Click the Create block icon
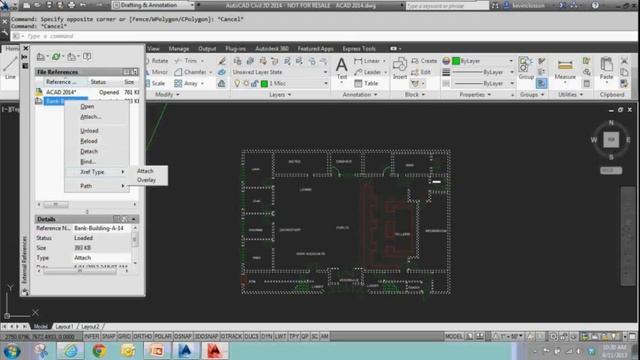This screenshot has height=360, width=640. pyautogui.click(x=424, y=61)
